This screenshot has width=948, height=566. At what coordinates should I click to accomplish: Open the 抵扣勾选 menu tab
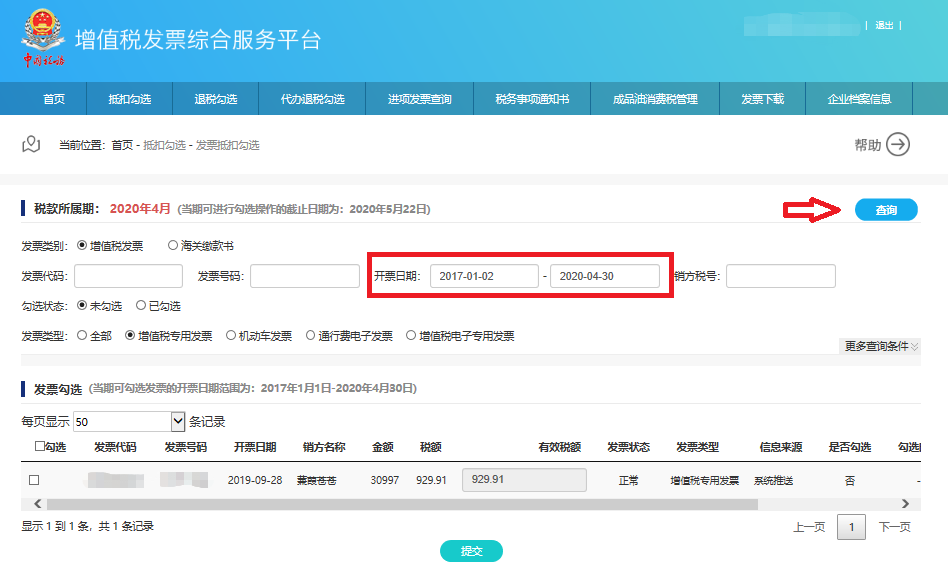coord(129,99)
